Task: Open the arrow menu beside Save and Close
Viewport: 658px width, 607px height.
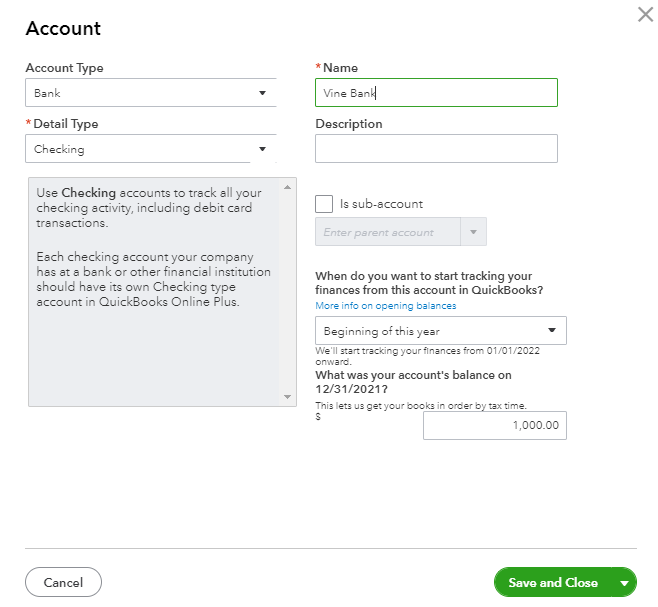Action: point(625,582)
